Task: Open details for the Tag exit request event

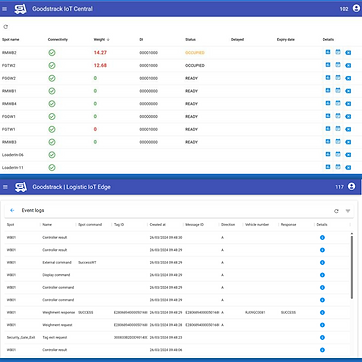Action: click(322, 338)
